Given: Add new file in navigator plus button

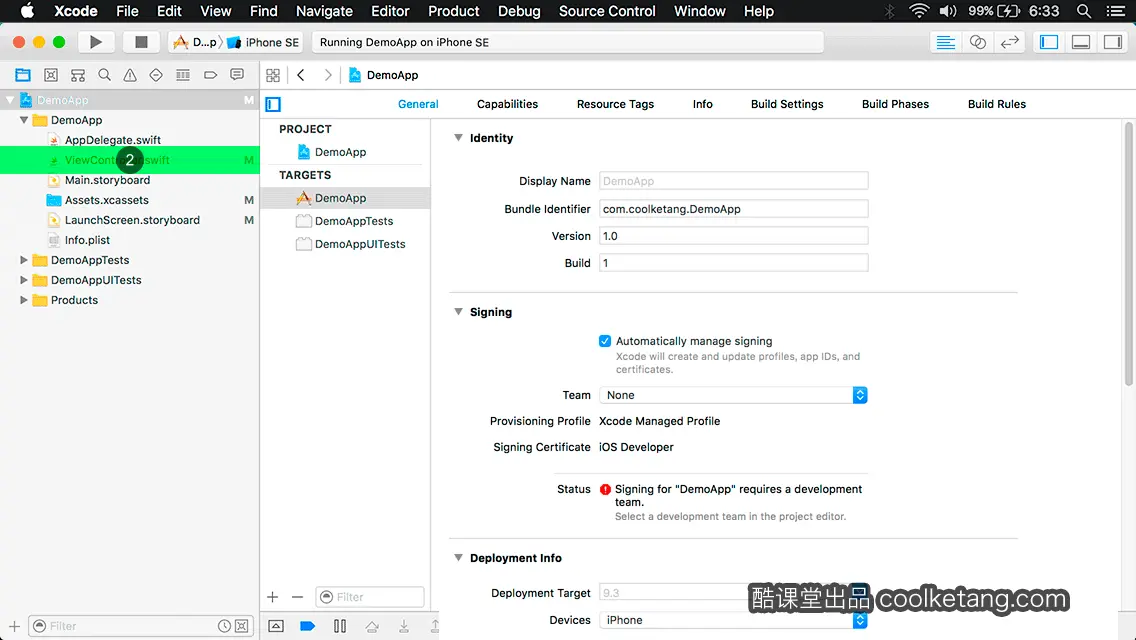Looking at the screenshot, I should pyautogui.click(x=14, y=626).
